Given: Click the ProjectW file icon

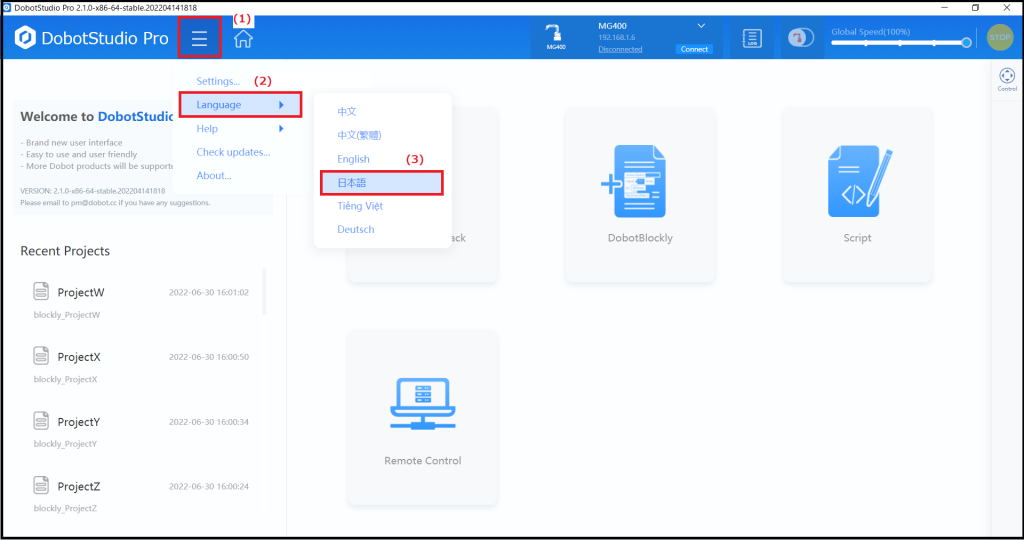Looking at the screenshot, I should (x=41, y=291).
